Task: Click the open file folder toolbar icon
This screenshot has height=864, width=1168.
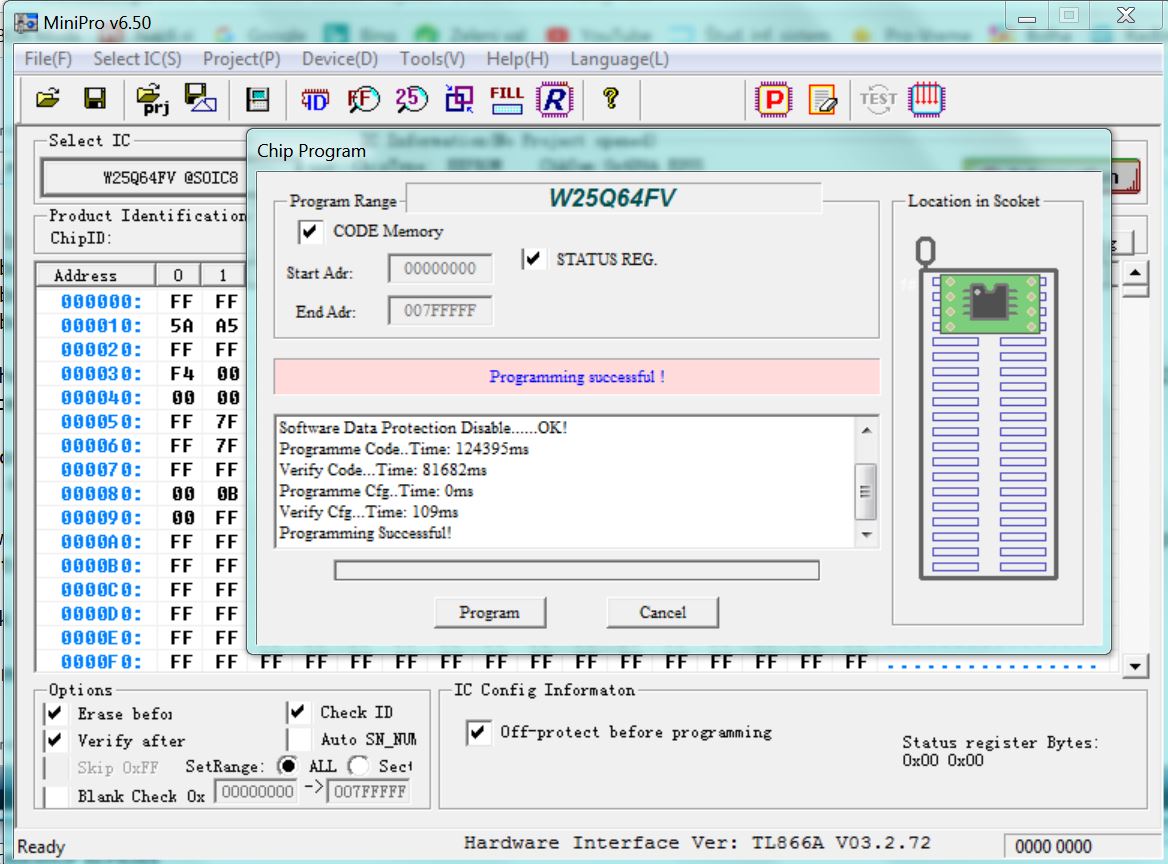Action: tap(48, 98)
